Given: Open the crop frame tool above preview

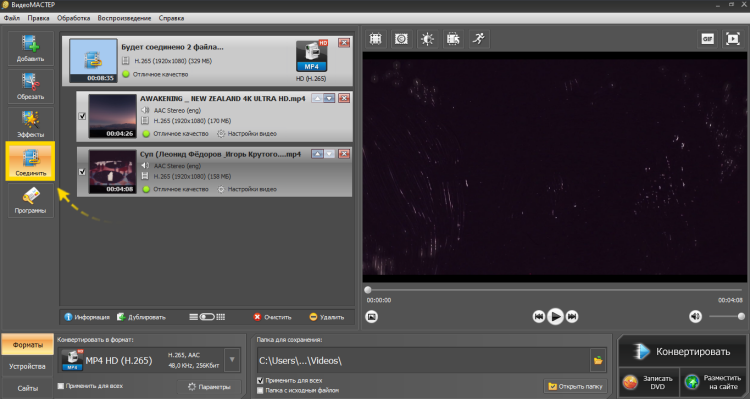Looking at the screenshot, I should pos(375,39).
